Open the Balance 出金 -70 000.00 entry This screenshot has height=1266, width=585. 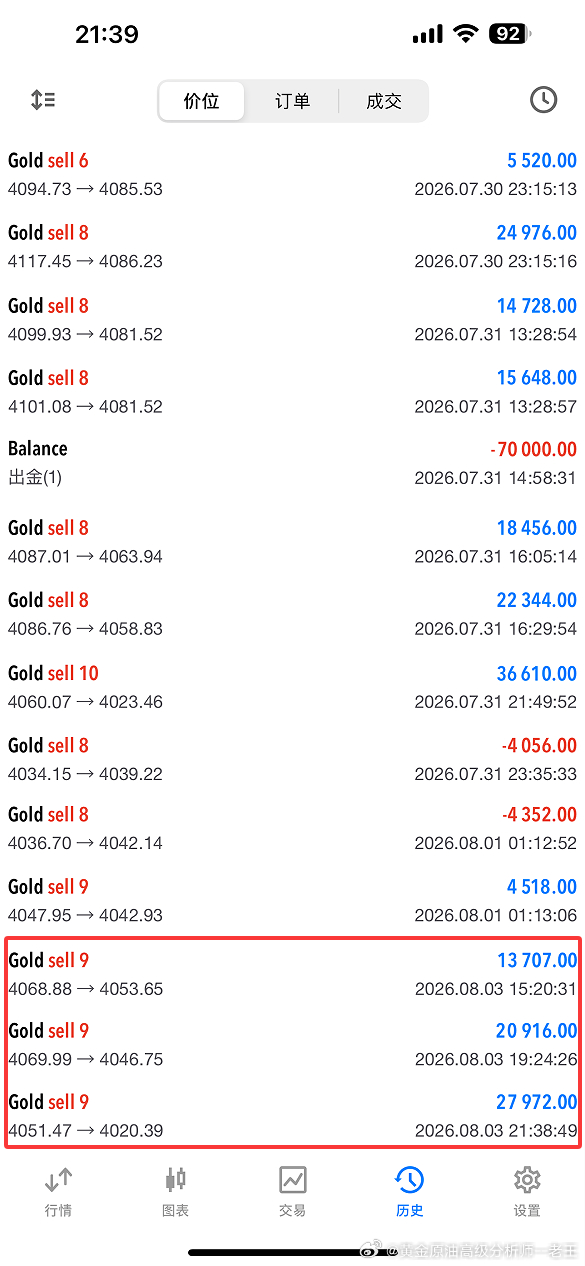(x=292, y=464)
